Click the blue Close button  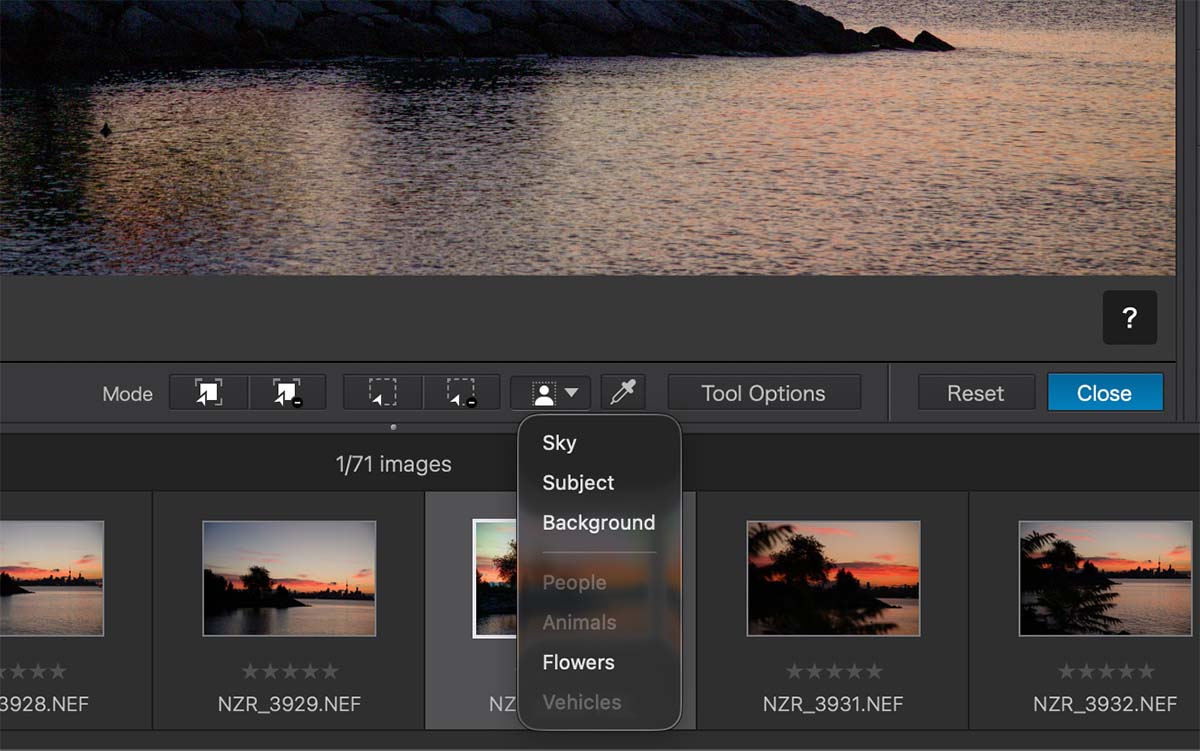coord(1105,393)
